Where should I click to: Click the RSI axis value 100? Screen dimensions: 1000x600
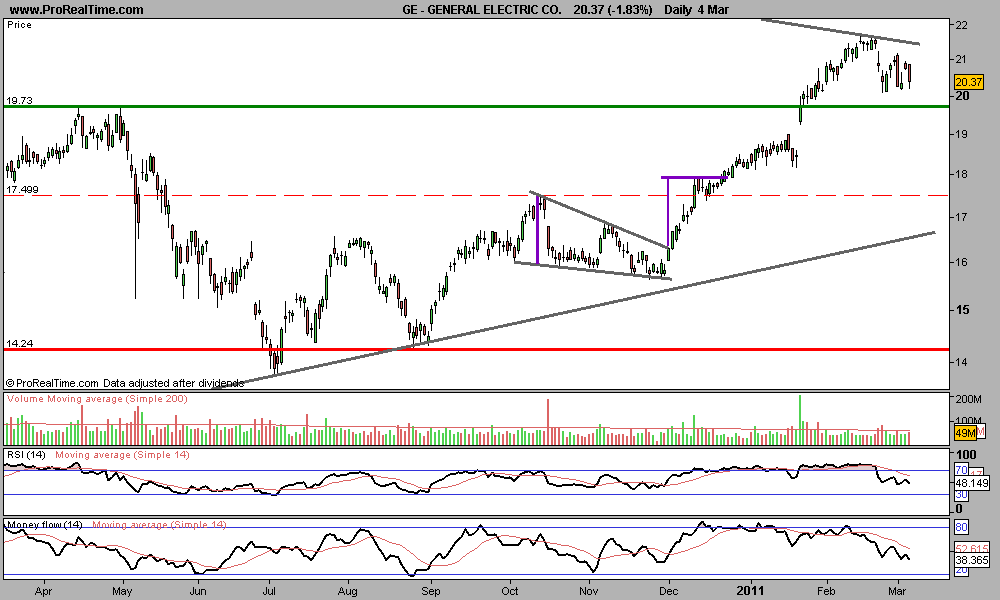pos(967,454)
